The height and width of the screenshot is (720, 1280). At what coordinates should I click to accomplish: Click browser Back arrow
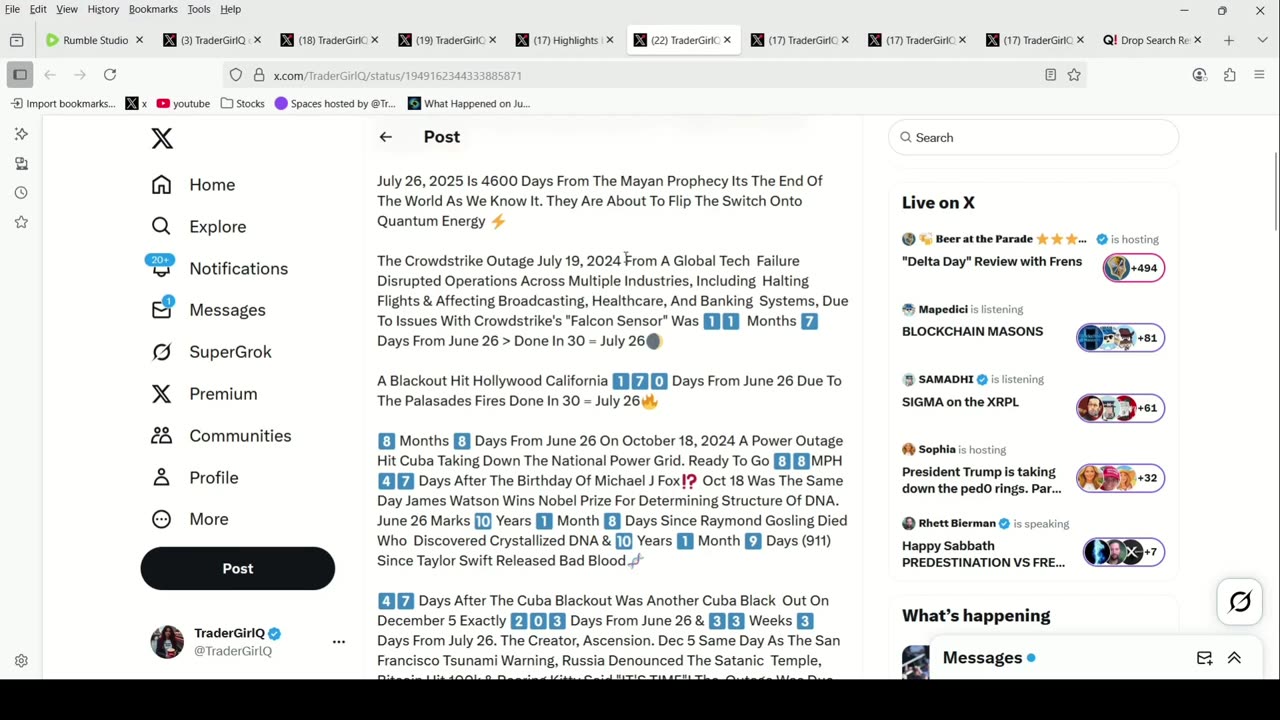(50, 75)
